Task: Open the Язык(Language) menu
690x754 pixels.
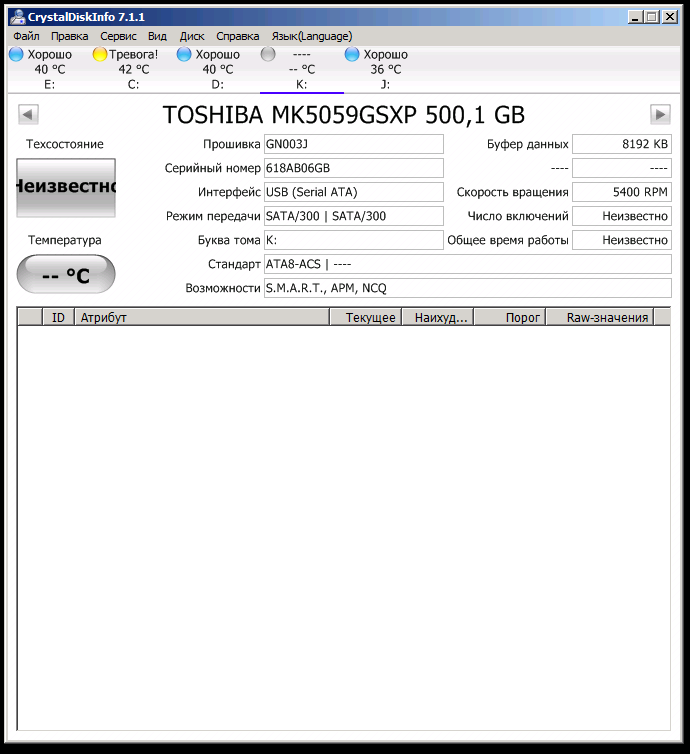Action: 312,36
